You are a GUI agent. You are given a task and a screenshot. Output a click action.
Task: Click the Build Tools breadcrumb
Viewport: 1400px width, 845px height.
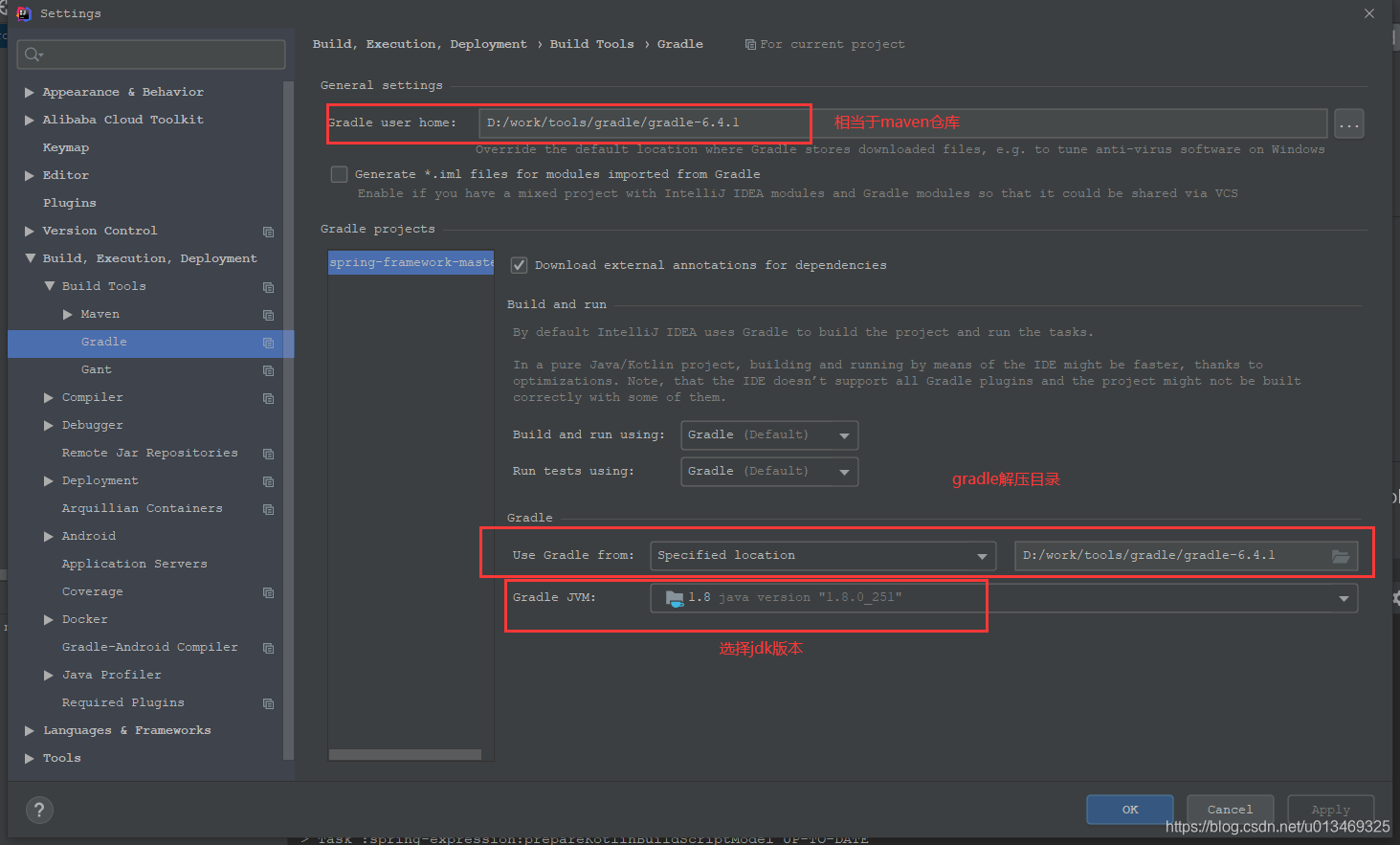click(591, 44)
